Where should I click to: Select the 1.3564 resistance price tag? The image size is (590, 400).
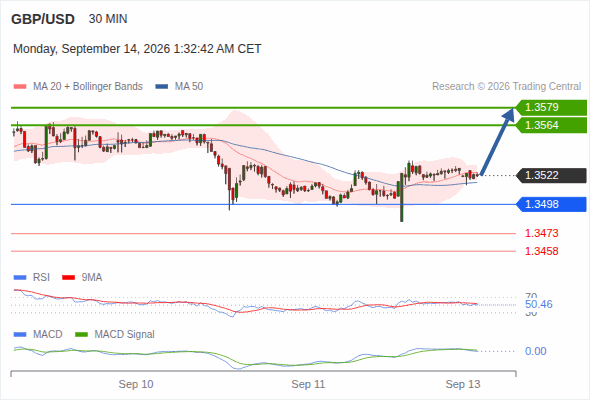pyautogui.click(x=551, y=125)
